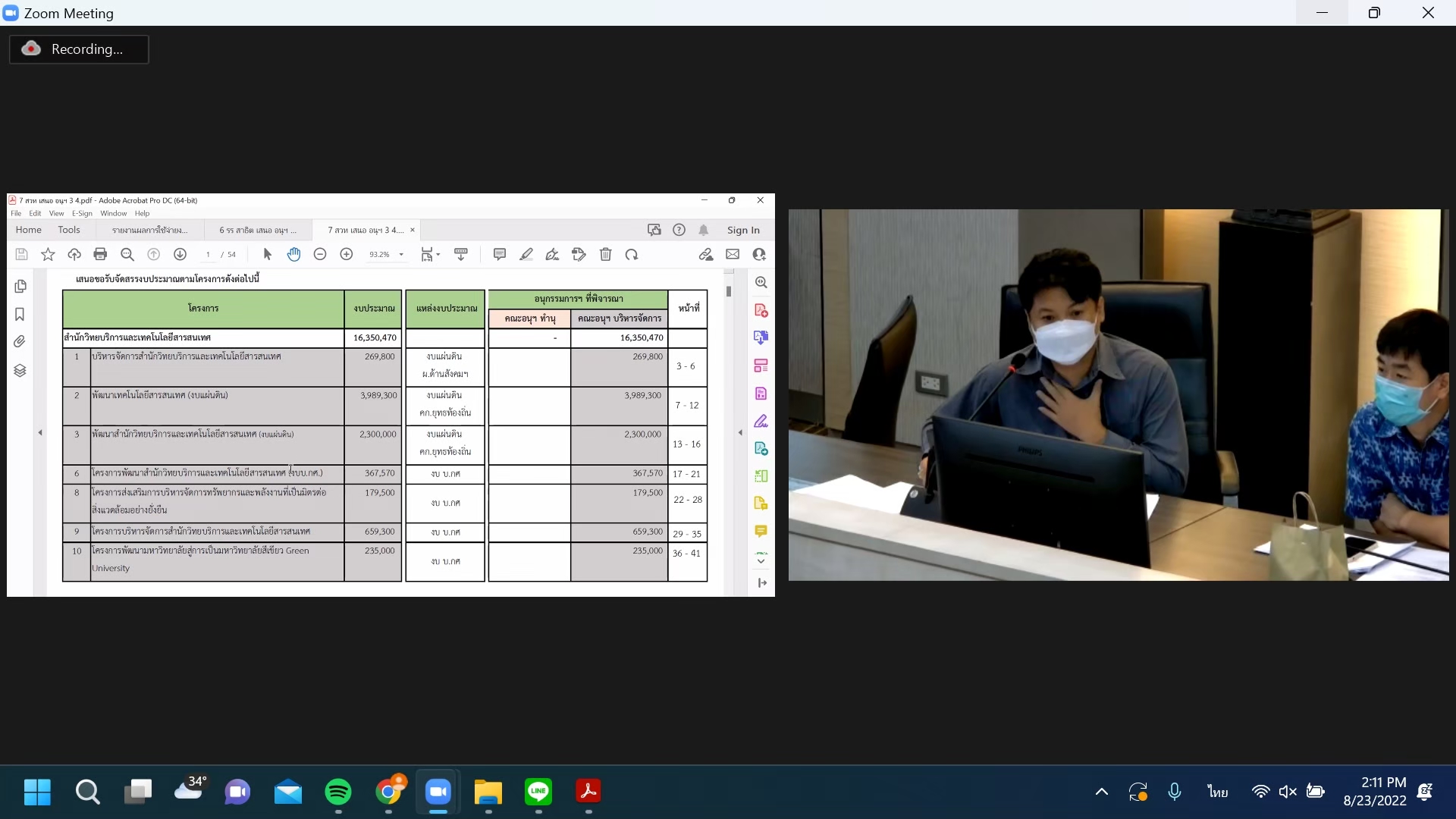Open the E-Sign menu

(x=82, y=214)
